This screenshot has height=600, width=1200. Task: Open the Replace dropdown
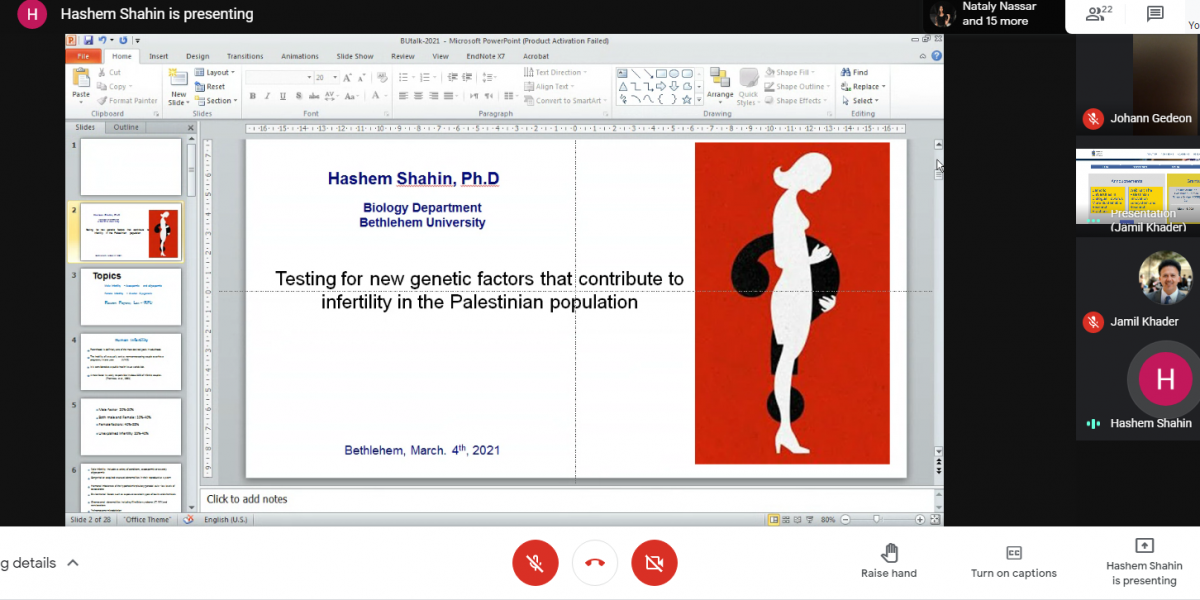point(864,87)
